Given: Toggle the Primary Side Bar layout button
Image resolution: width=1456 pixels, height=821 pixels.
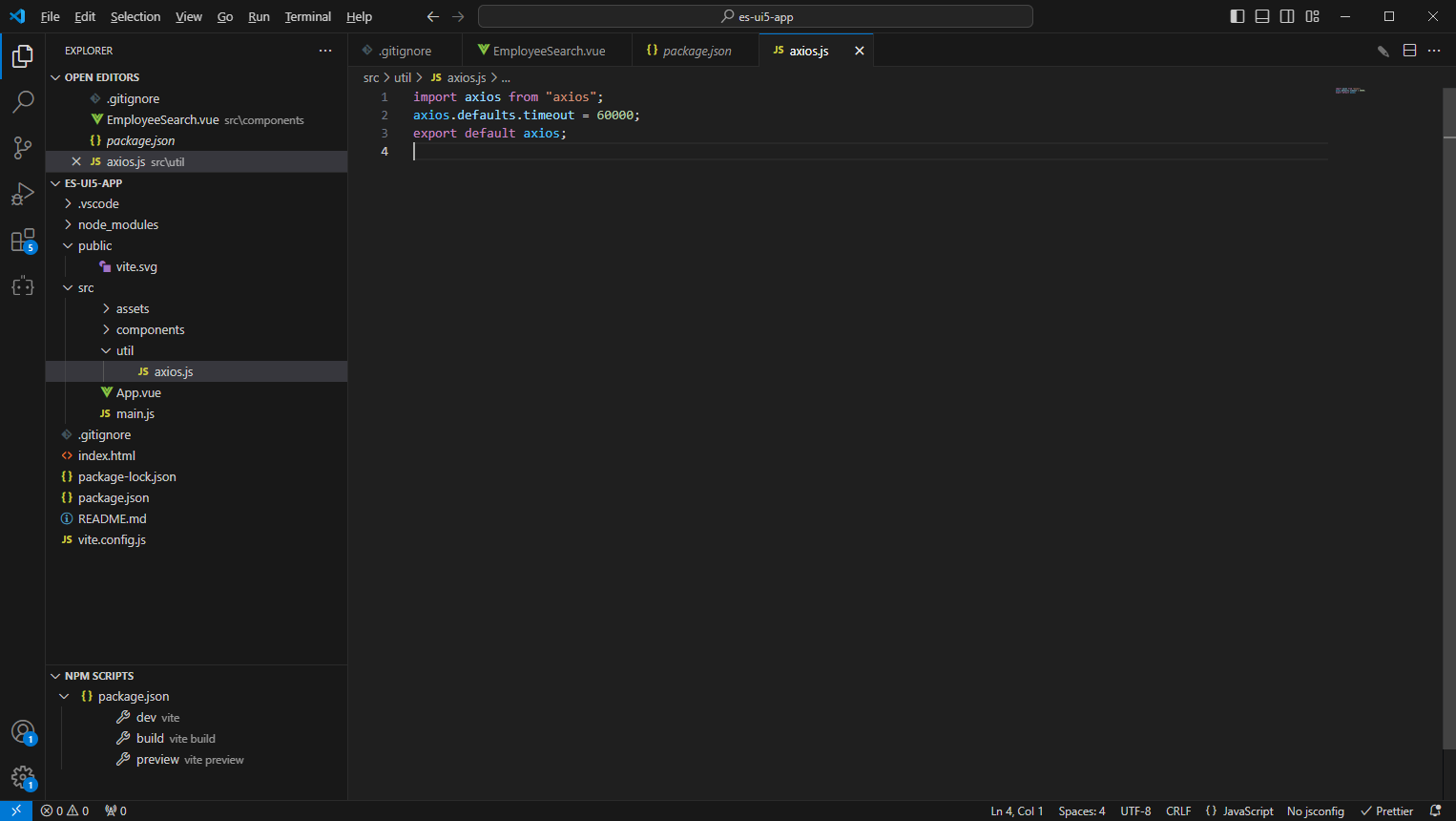Looking at the screenshot, I should [x=1238, y=16].
